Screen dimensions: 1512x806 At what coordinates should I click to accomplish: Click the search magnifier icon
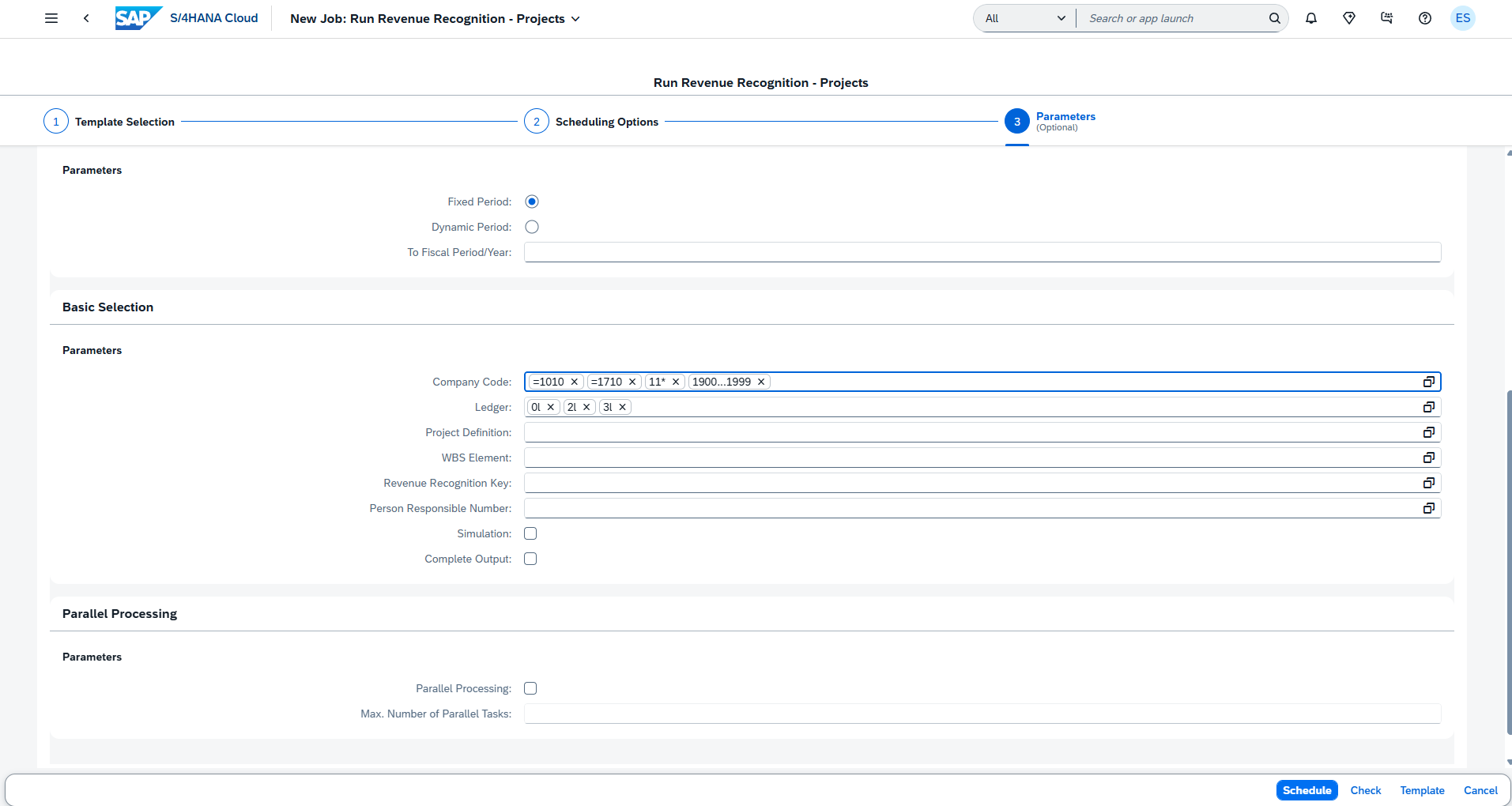1274,18
